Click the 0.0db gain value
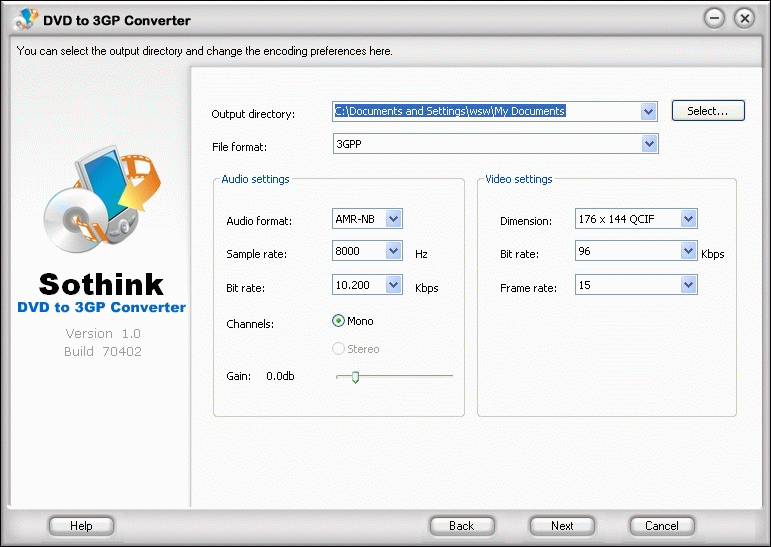 [x=280, y=376]
